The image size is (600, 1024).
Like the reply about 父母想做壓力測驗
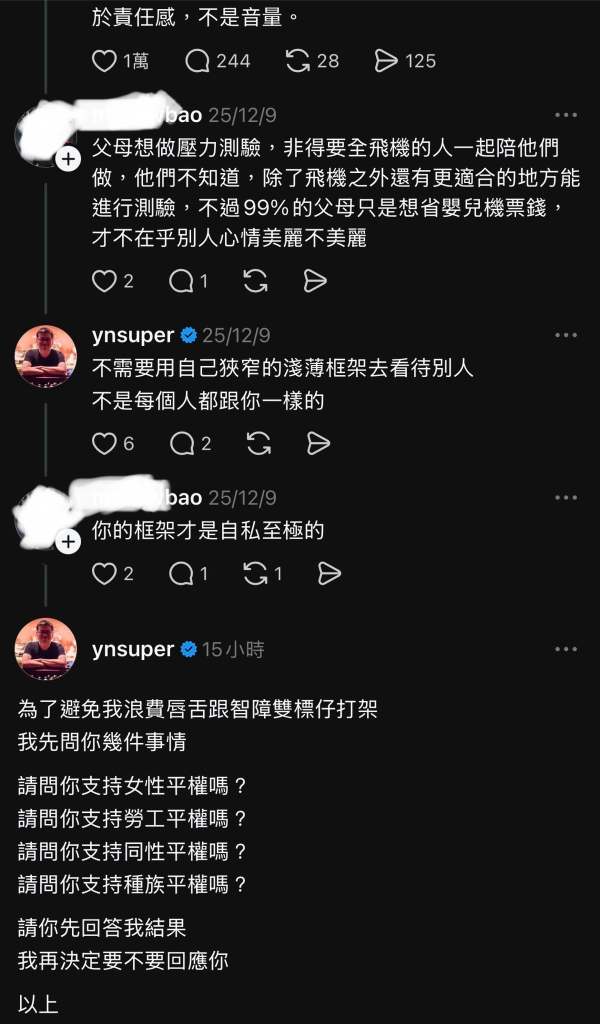point(105,281)
